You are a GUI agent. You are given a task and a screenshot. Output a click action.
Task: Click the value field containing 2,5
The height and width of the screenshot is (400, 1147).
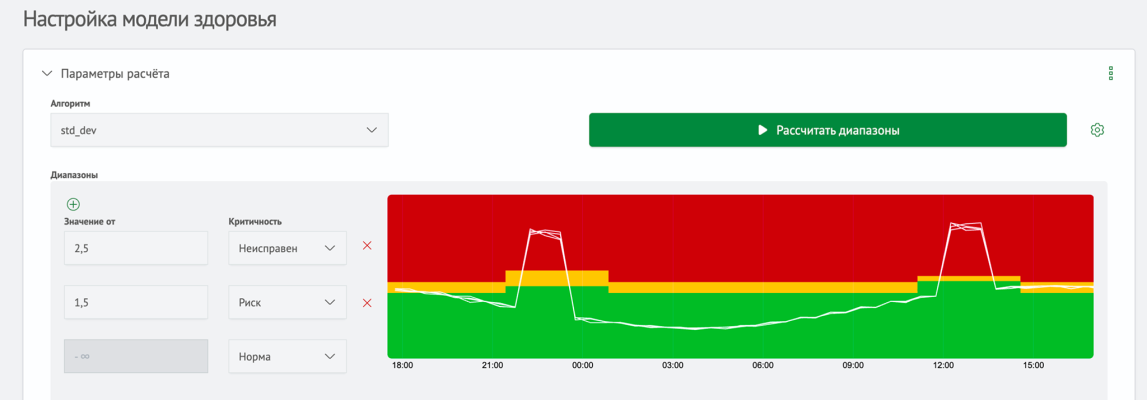click(x=136, y=249)
